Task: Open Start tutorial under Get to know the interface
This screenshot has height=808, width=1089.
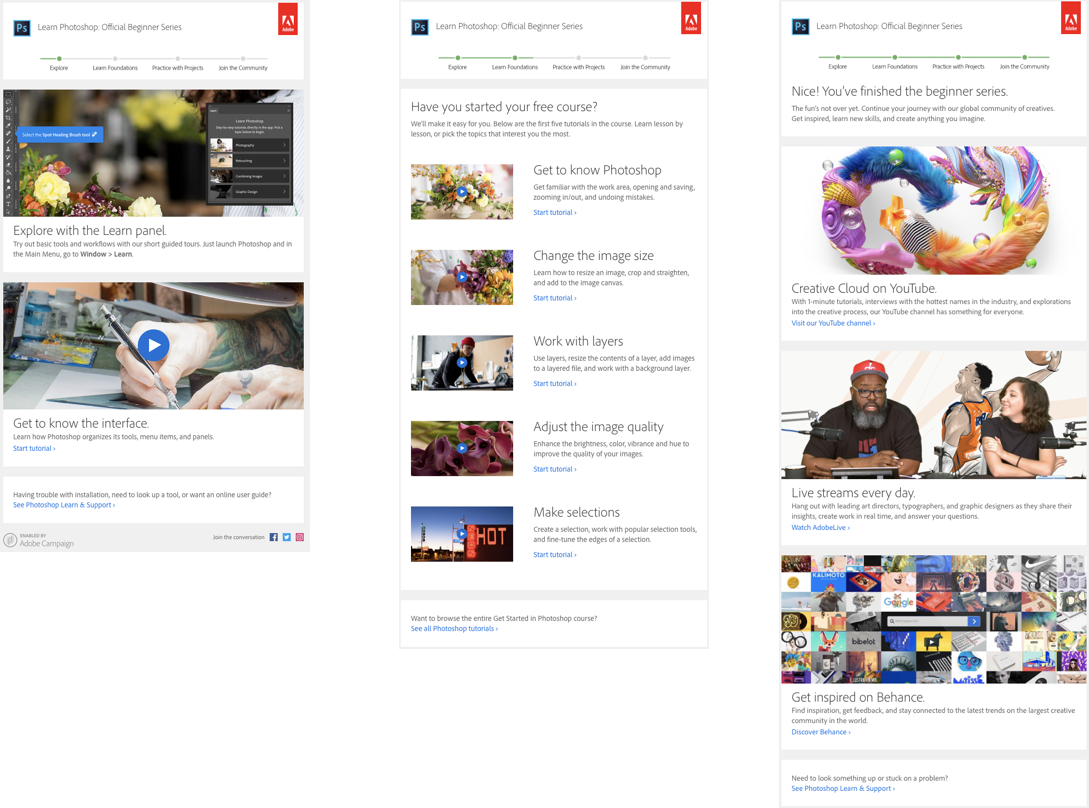Action: coord(34,449)
